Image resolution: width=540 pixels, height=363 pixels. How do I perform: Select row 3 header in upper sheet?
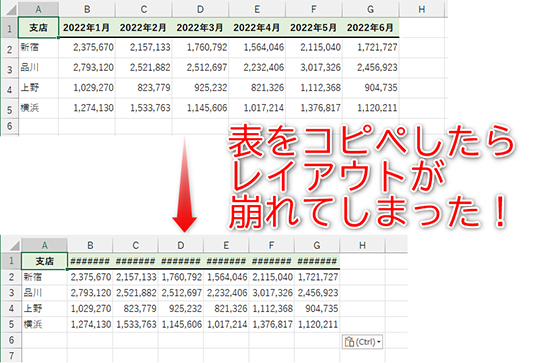(x=10, y=68)
